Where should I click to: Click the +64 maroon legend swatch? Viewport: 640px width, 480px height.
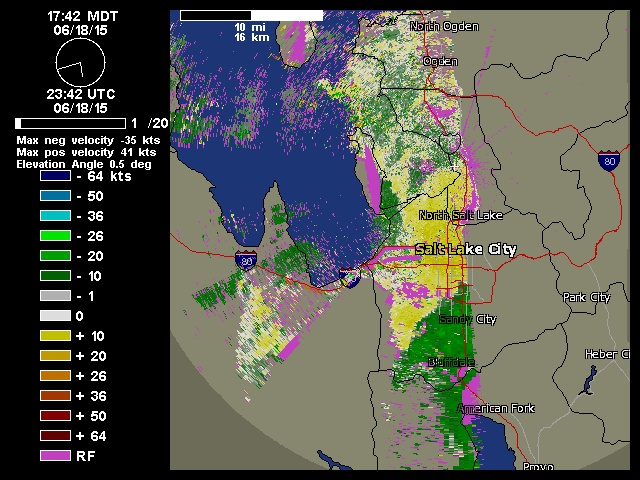[x=56, y=436]
